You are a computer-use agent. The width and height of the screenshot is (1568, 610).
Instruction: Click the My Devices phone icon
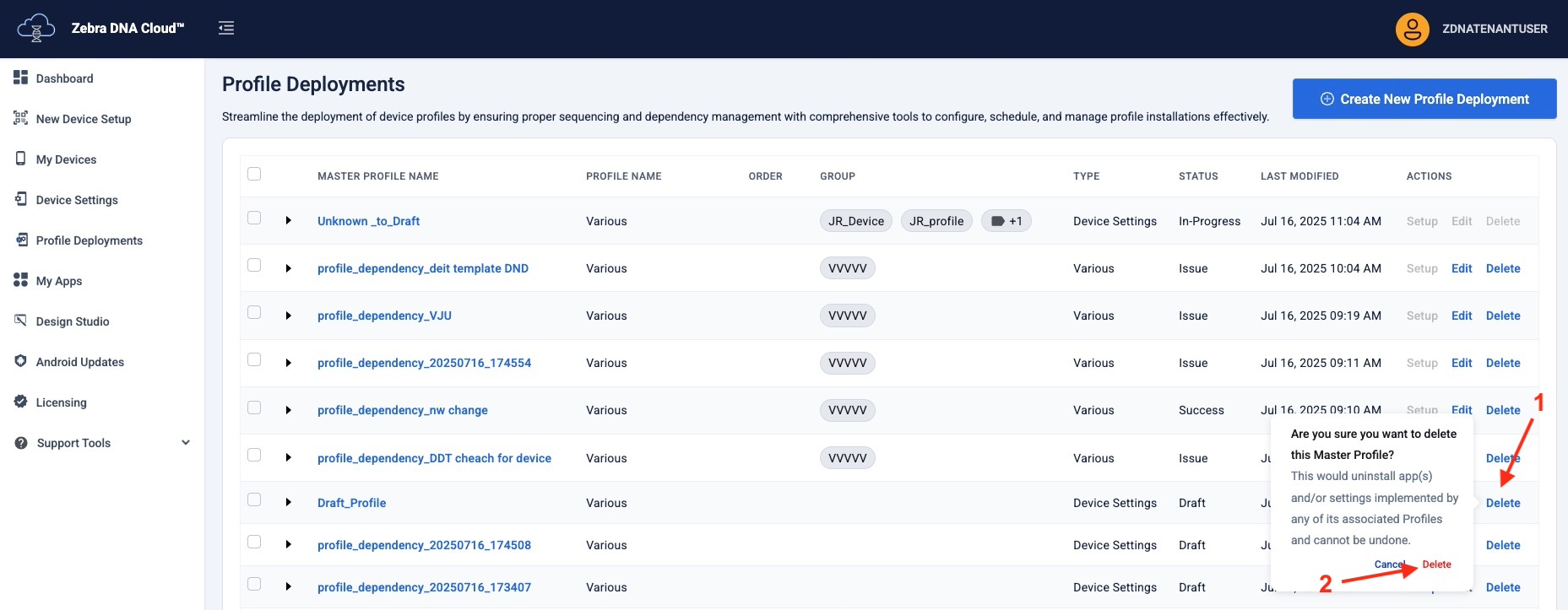coord(21,159)
